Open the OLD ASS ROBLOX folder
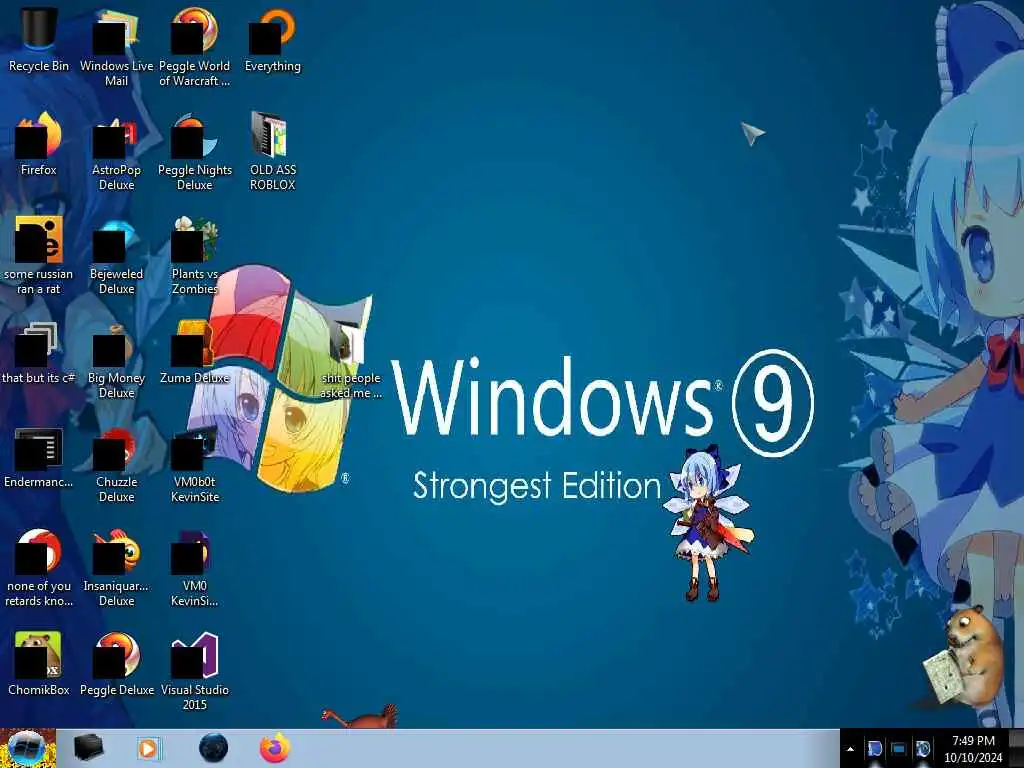Viewport: 1024px width, 768px height. coord(272,150)
